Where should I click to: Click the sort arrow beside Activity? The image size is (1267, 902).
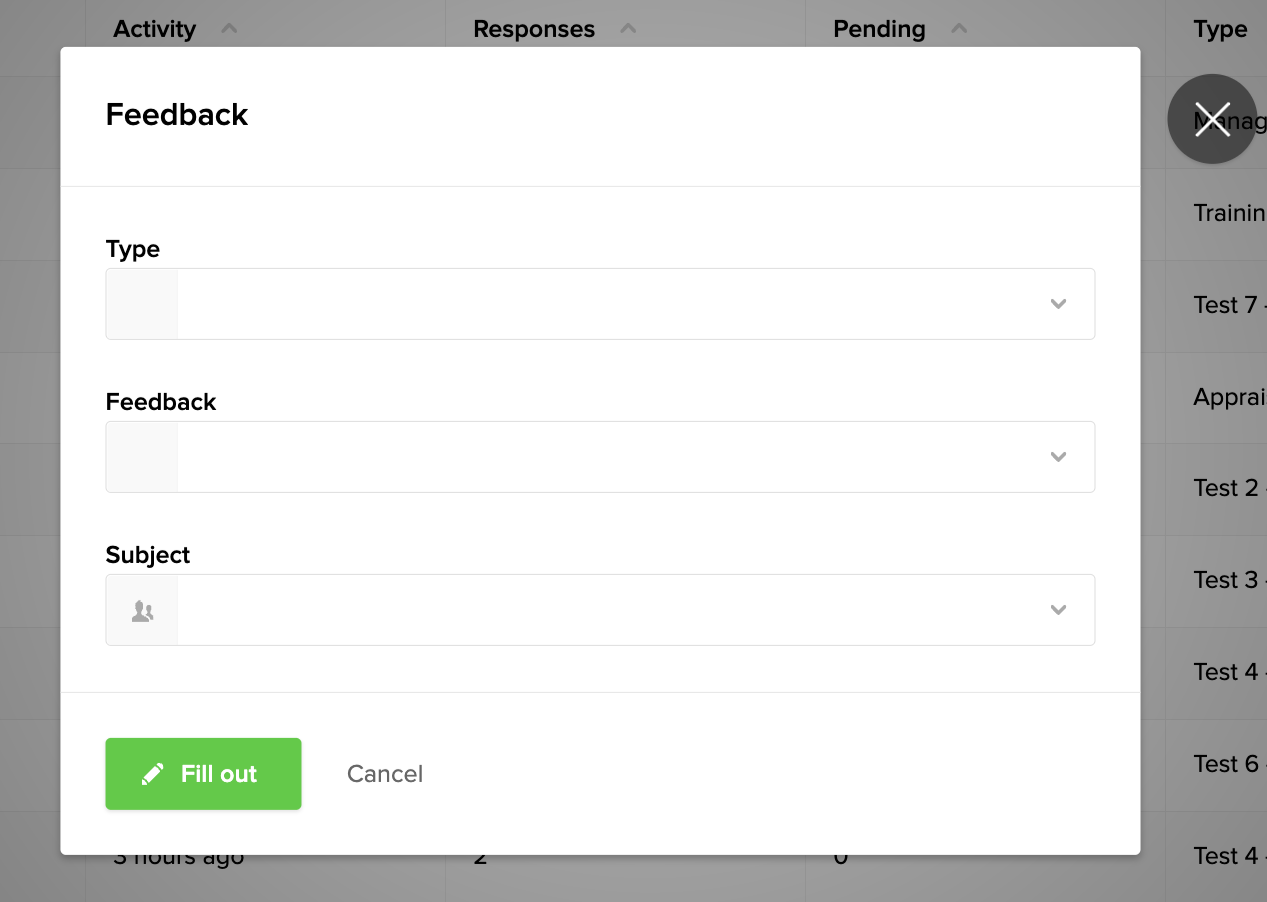[x=229, y=29]
